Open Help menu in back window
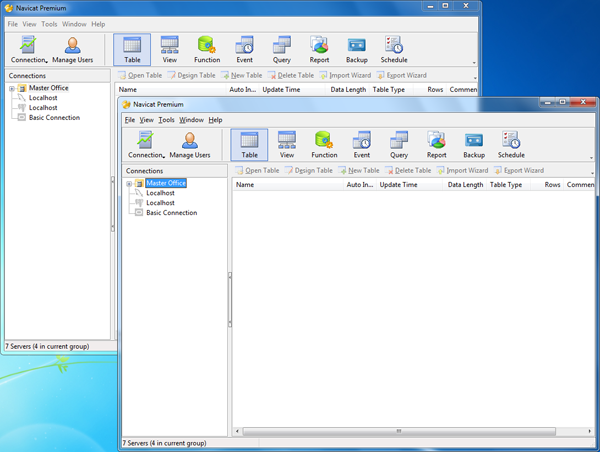The width and height of the screenshot is (600, 452). [x=98, y=24]
